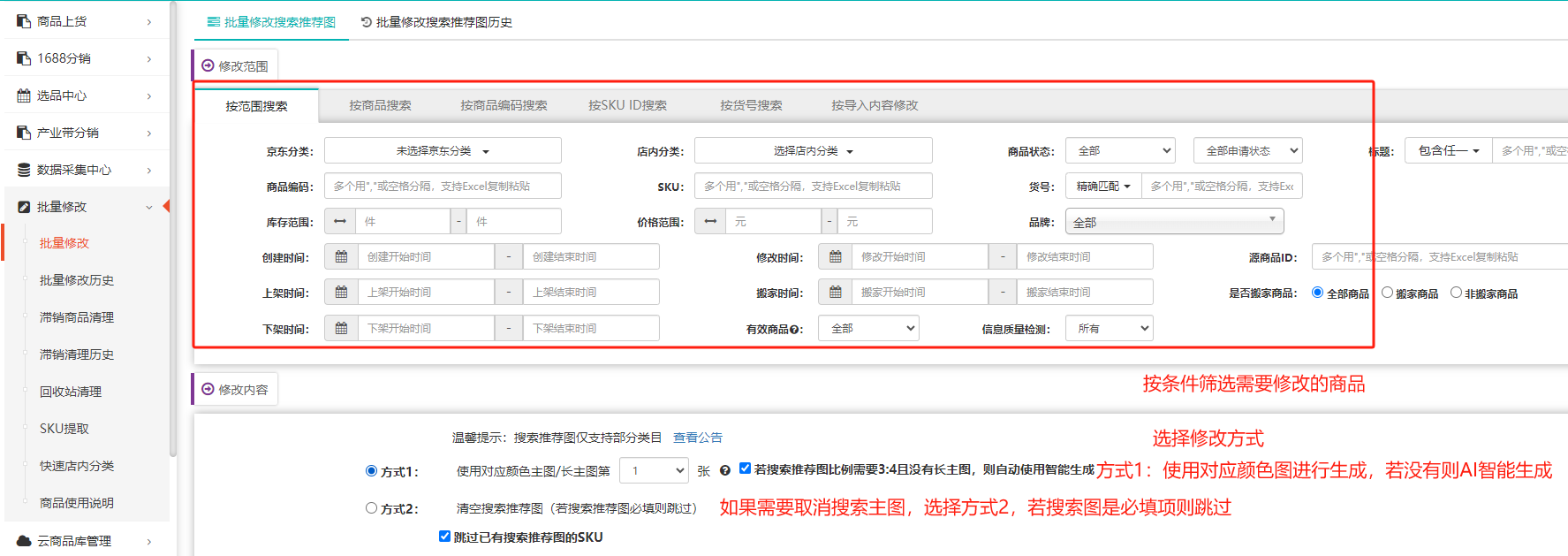
Task: Click the calendar icon for 下架时间
Action: pyautogui.click(x=341, y=329)
